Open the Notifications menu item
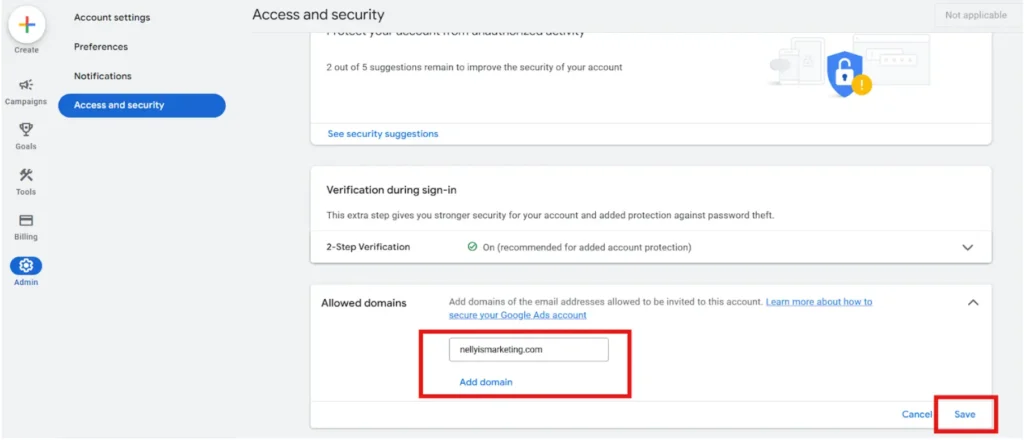 103,76
